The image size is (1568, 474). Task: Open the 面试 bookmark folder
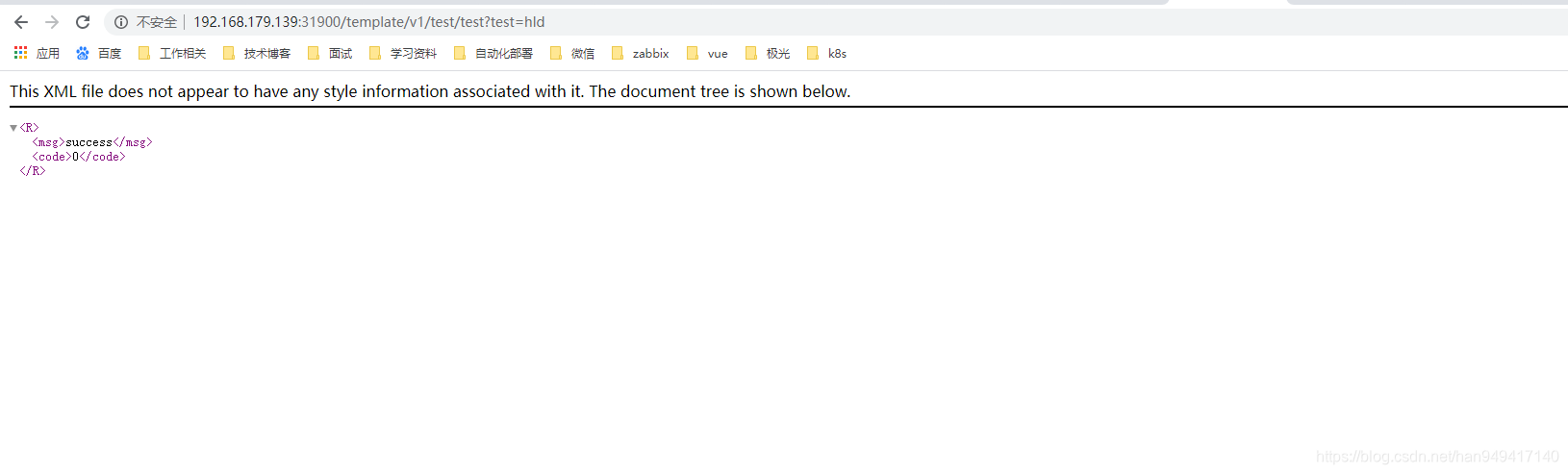pyautogui.click(x=330, y=54)
